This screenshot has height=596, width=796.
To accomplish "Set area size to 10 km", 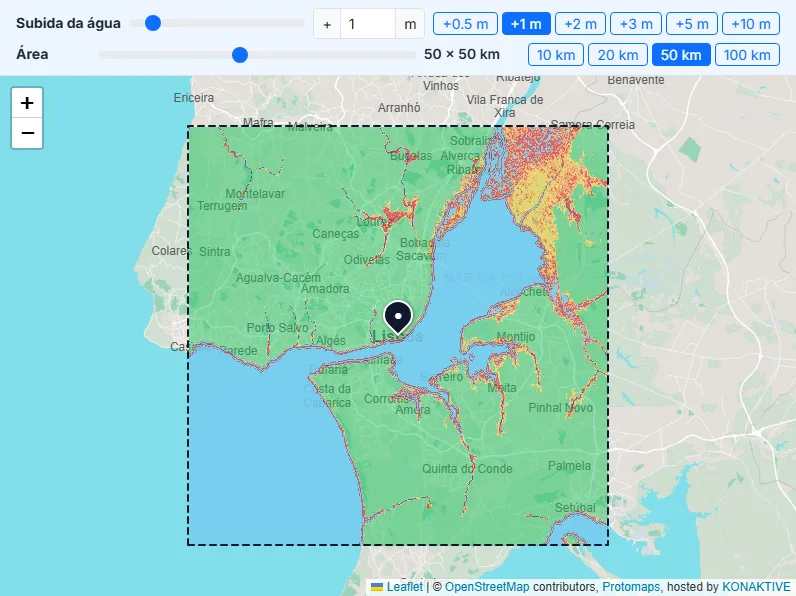I will 556,55.
